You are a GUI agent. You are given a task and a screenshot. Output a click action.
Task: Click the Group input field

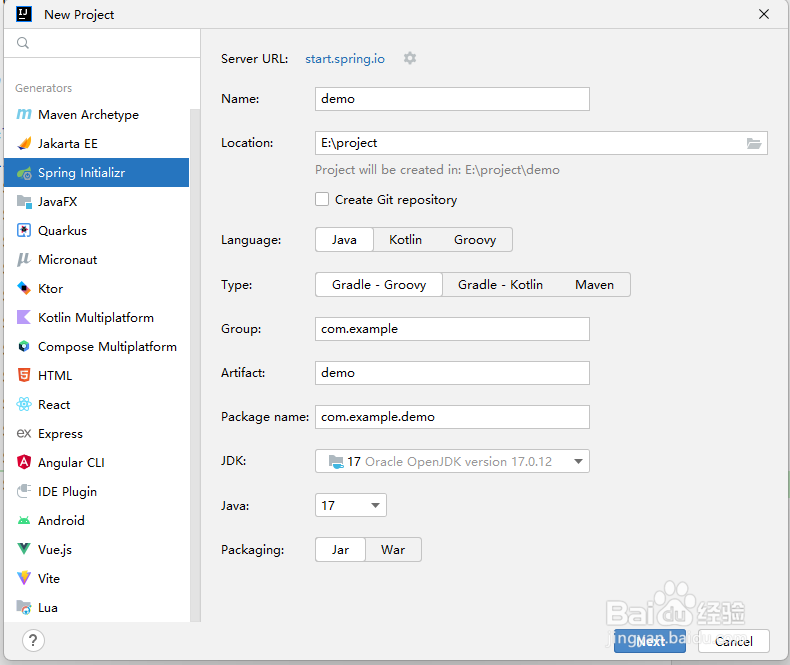(452, 329)
